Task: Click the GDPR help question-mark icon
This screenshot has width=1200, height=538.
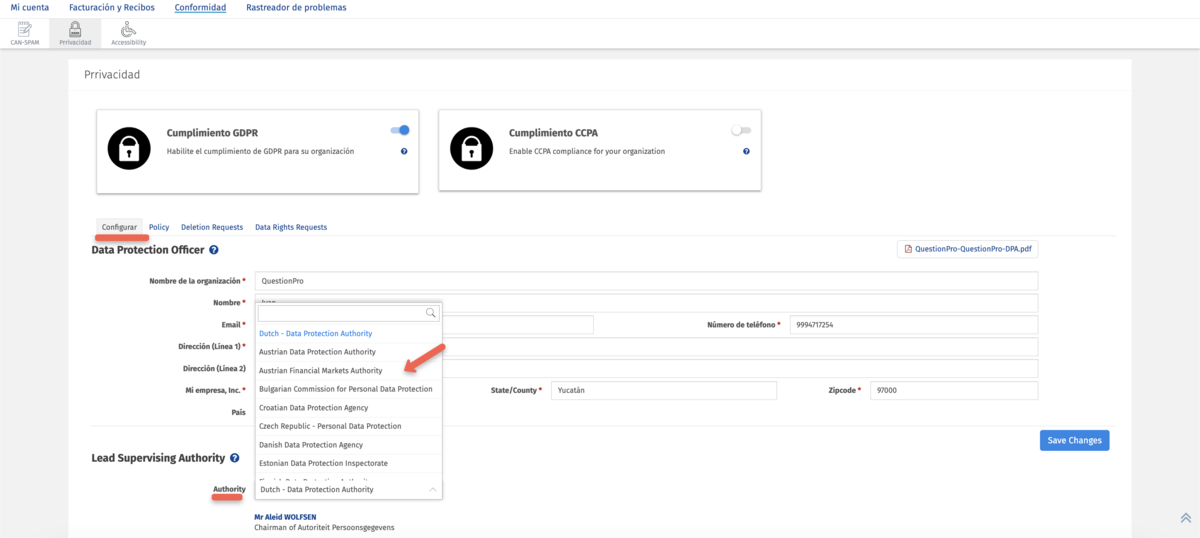Action: (404, 151)
